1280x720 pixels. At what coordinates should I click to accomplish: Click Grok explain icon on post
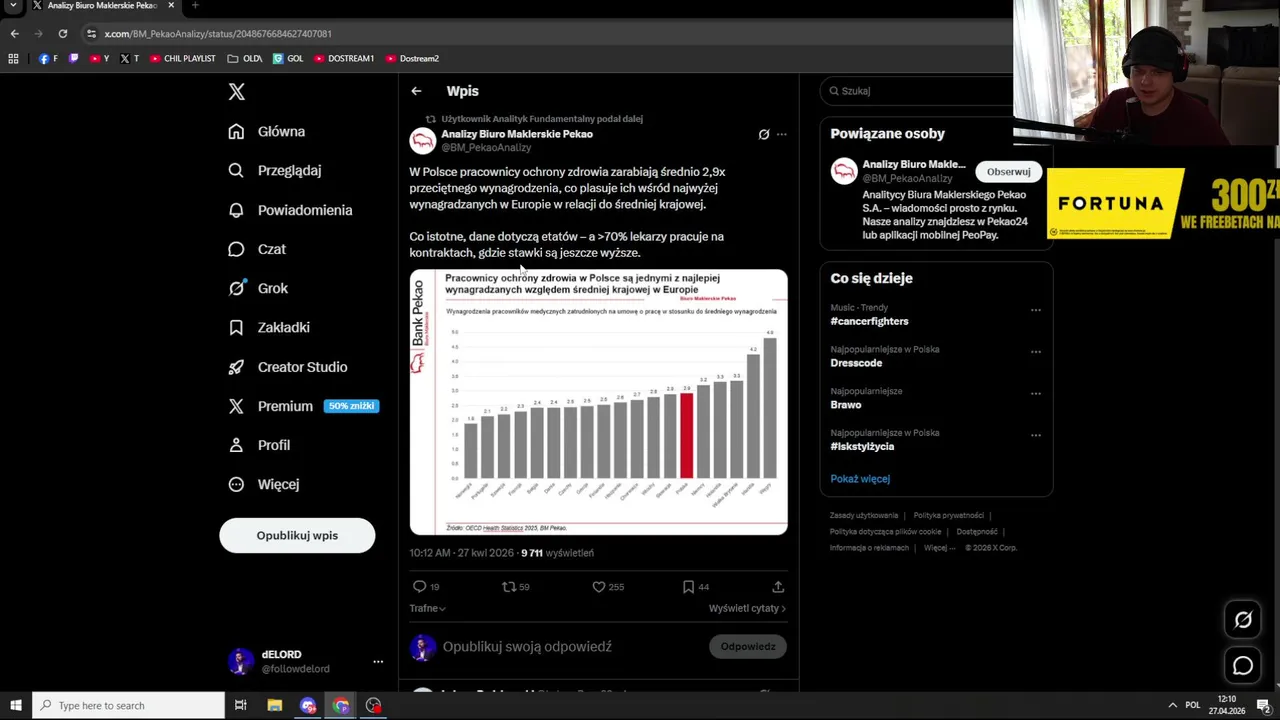pos(764,134)
